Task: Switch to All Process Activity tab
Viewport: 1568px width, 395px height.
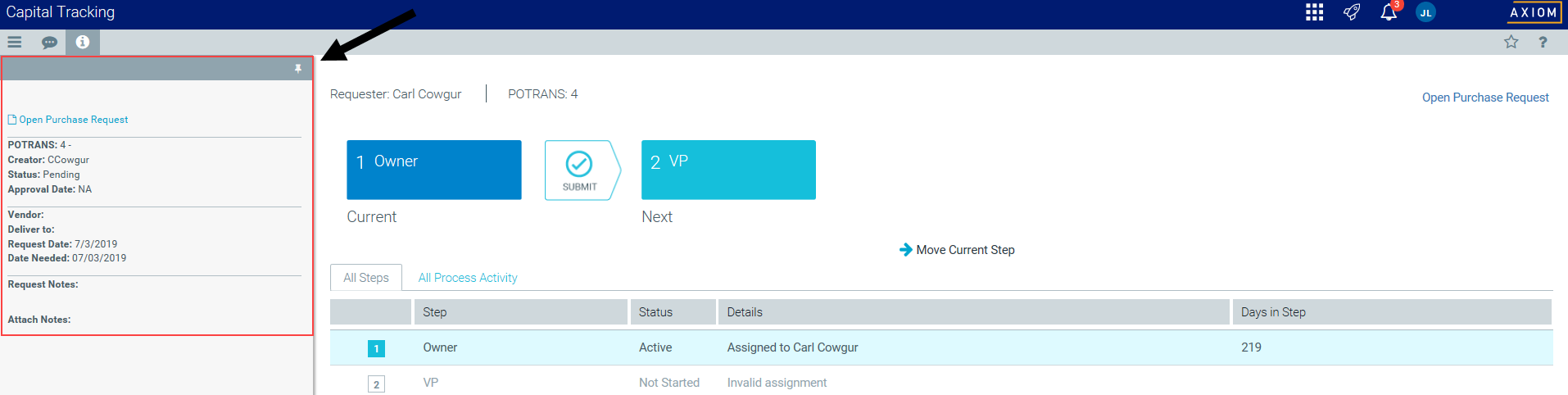Action: coord(468,278)
